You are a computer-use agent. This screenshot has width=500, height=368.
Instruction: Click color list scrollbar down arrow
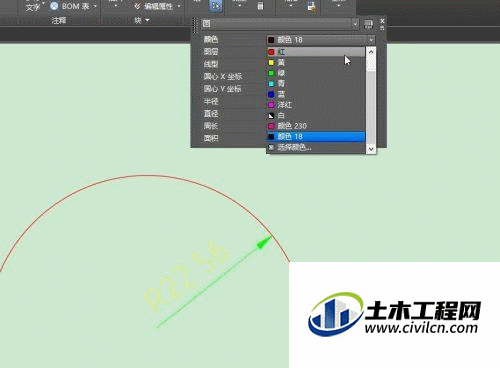tap(371, 149)
